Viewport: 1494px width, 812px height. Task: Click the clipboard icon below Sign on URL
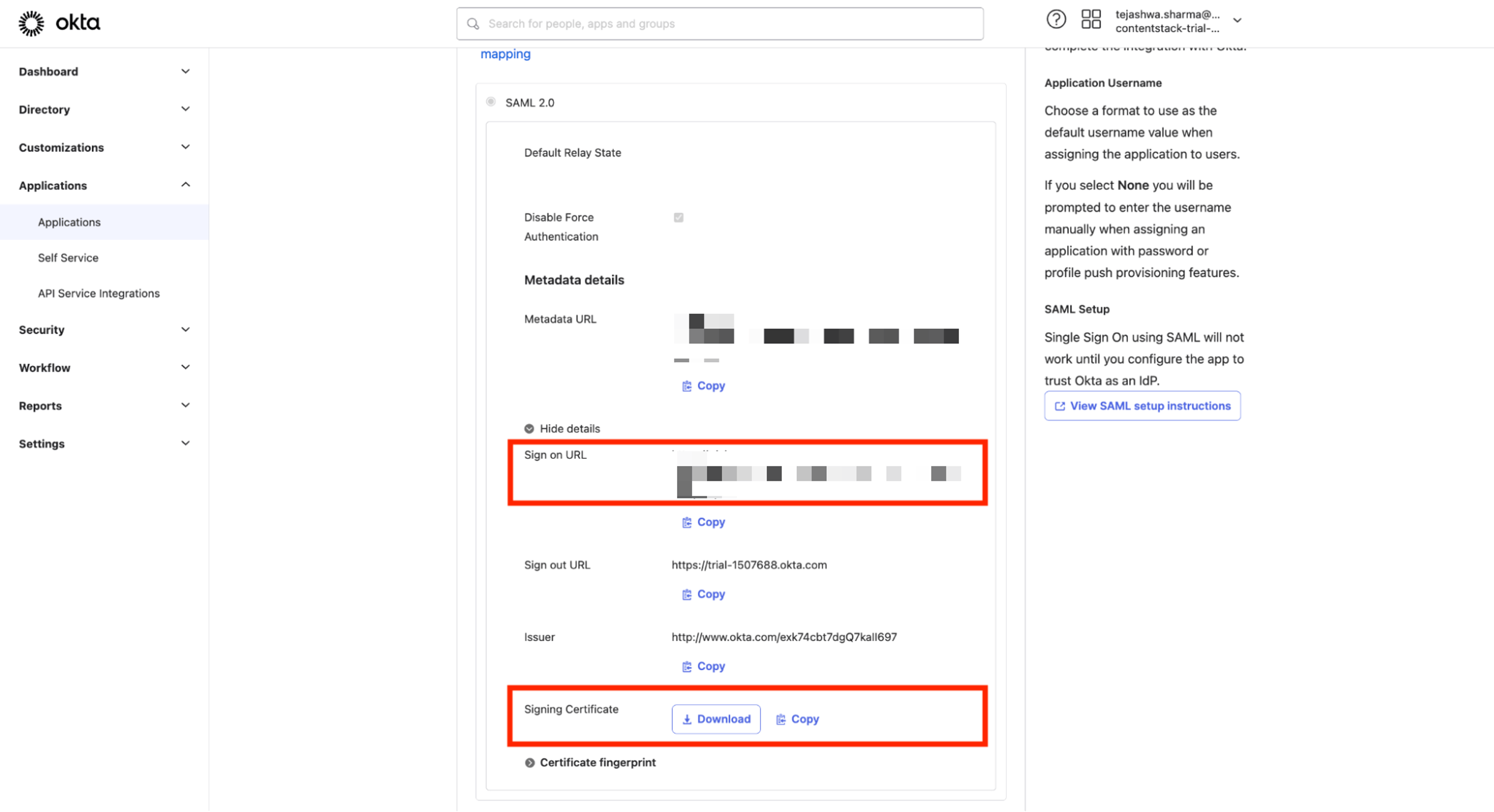click(687, 522)
